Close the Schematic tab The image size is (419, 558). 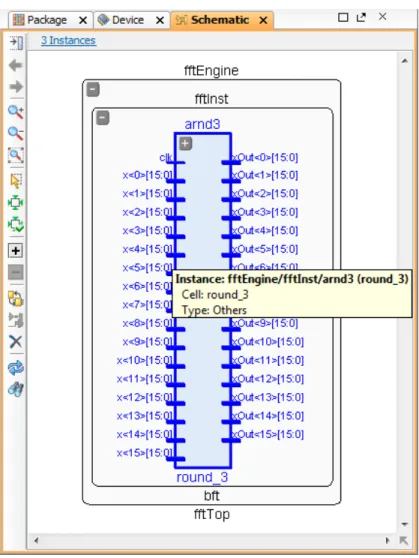263,20
